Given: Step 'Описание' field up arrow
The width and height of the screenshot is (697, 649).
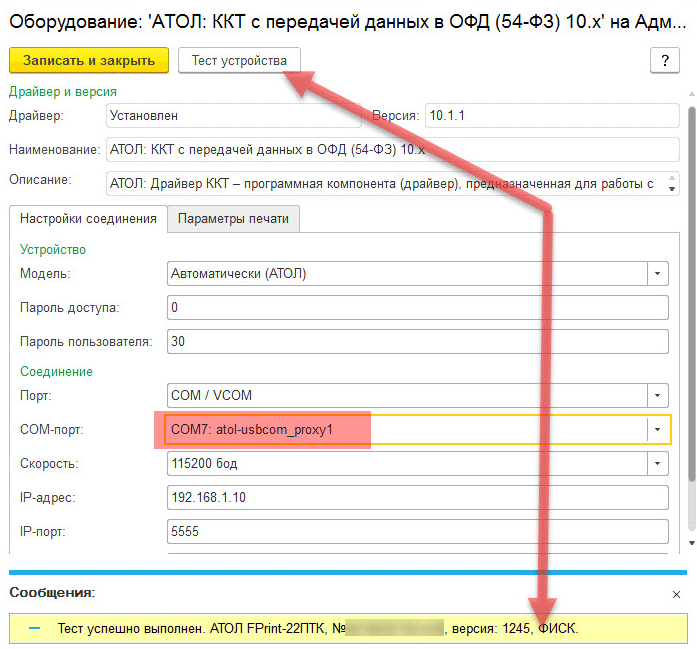Looking at the screenshot, I should [x=672, y=178].
